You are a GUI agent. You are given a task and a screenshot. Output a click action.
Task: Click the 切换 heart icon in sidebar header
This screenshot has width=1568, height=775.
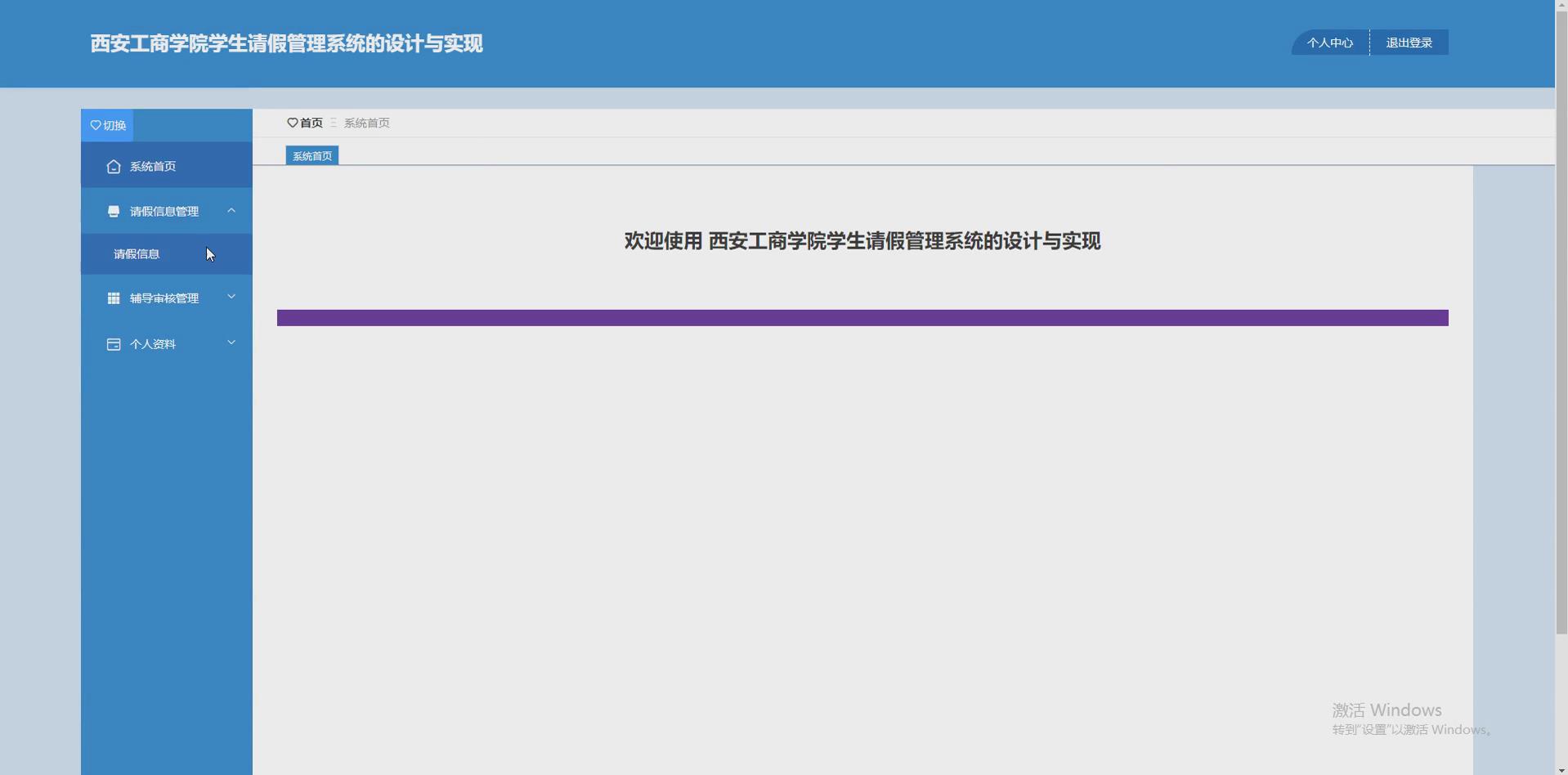[x=94, y=125]
